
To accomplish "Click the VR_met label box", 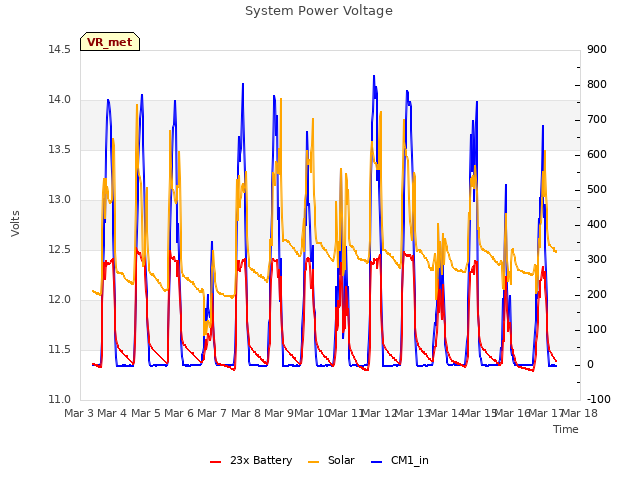I will coord(110,42).
